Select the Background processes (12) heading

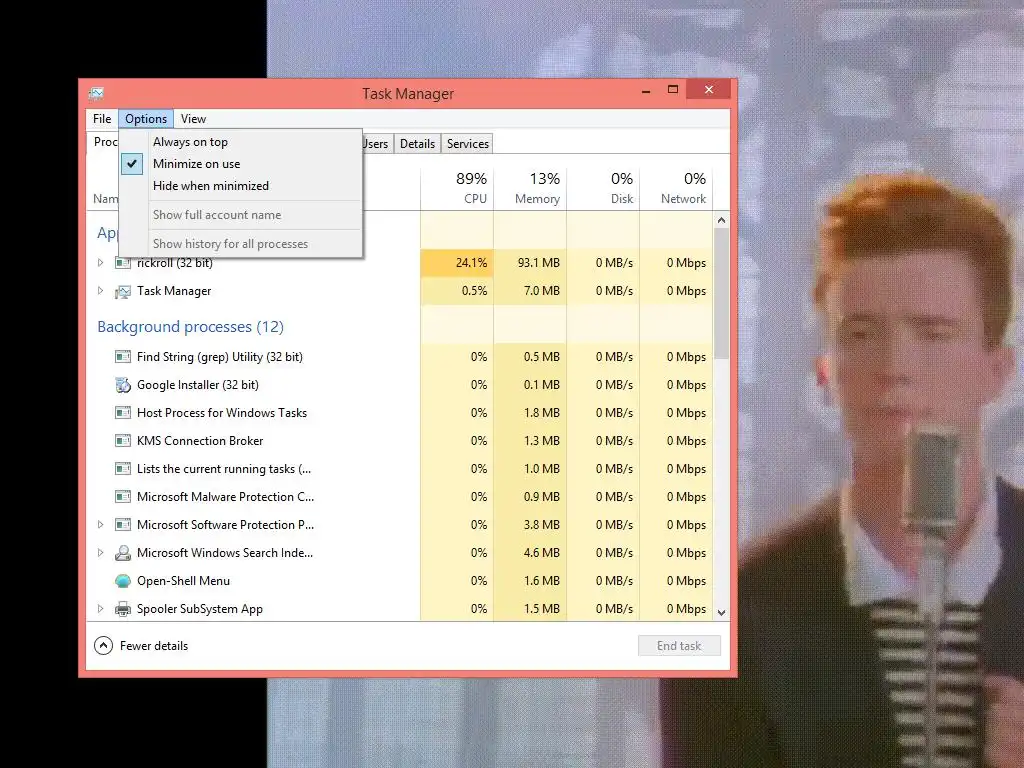coord(191,327)
